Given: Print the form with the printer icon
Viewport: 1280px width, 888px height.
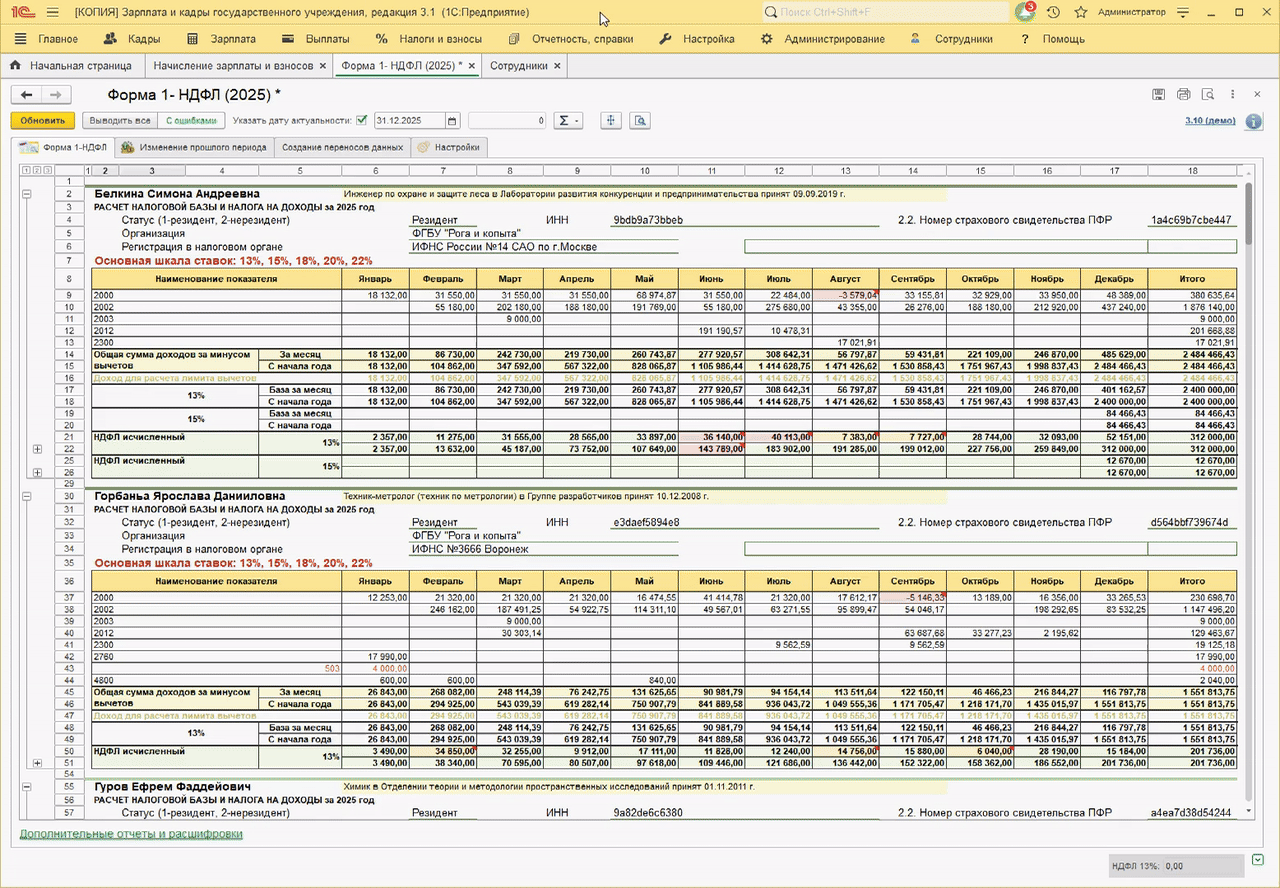Looking at the screenshot, I should [x=1184, y=94].
